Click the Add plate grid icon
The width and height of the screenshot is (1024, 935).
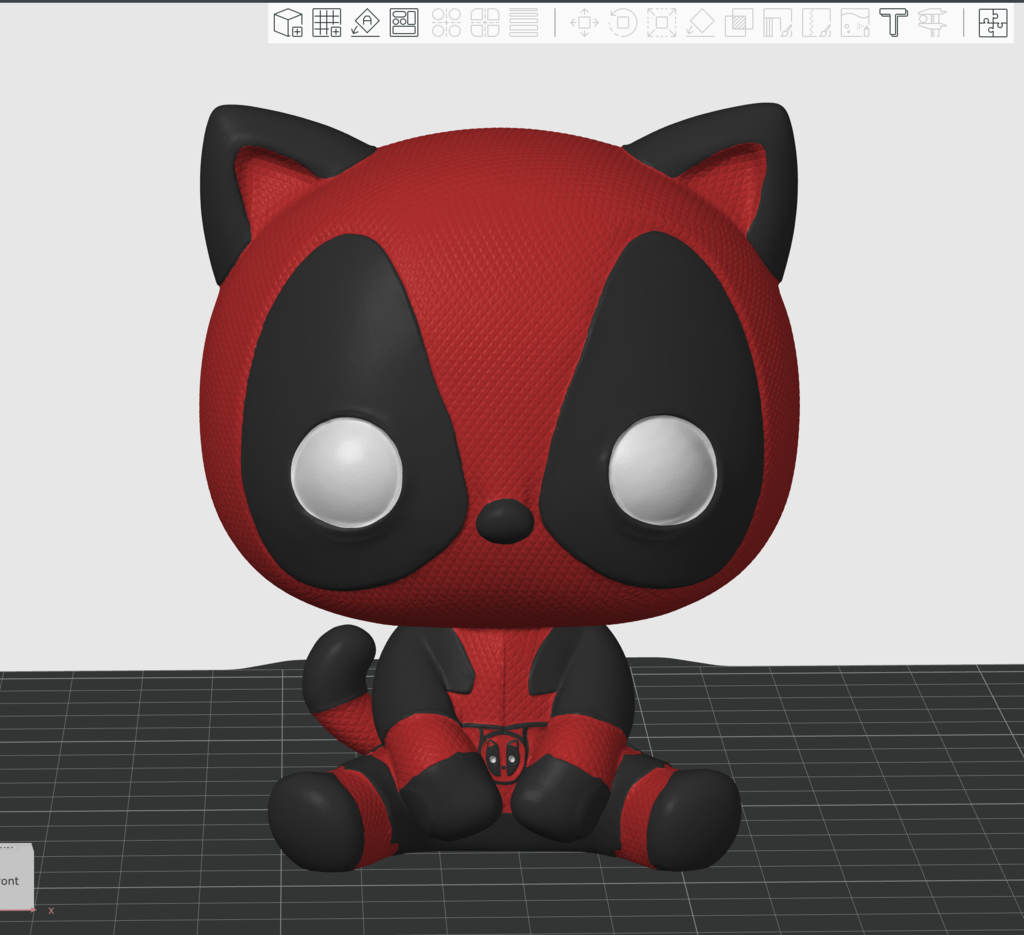(327, 23)
